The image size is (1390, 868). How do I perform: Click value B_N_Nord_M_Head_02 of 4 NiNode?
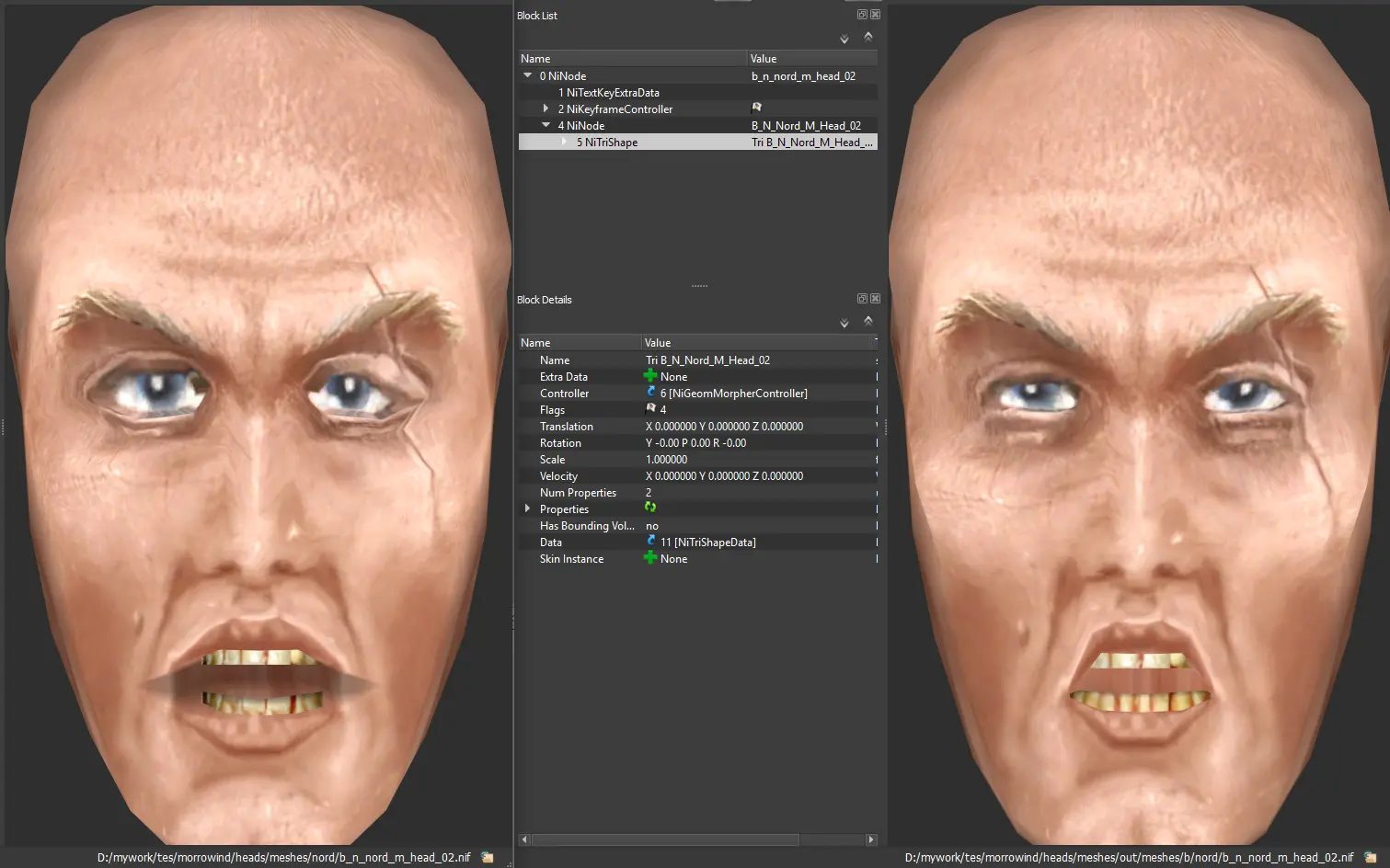[x=806, y=126]
